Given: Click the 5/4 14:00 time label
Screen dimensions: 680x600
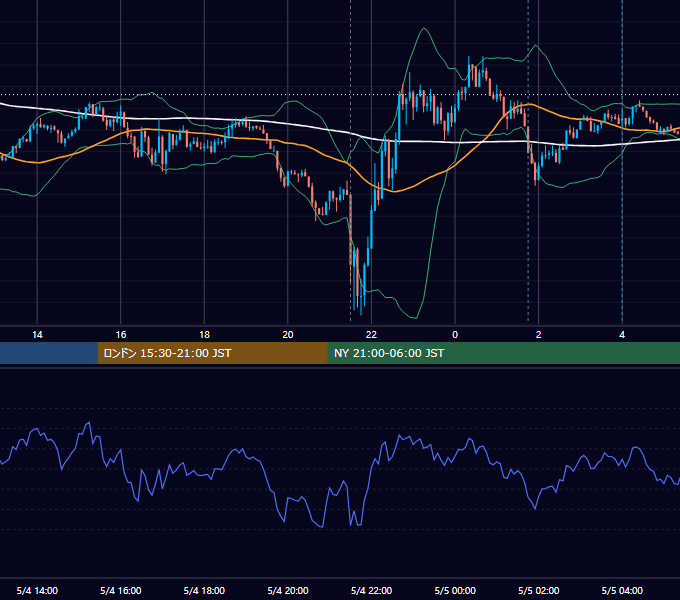Looking at the screenshot, I should click(x=37, y=590).
